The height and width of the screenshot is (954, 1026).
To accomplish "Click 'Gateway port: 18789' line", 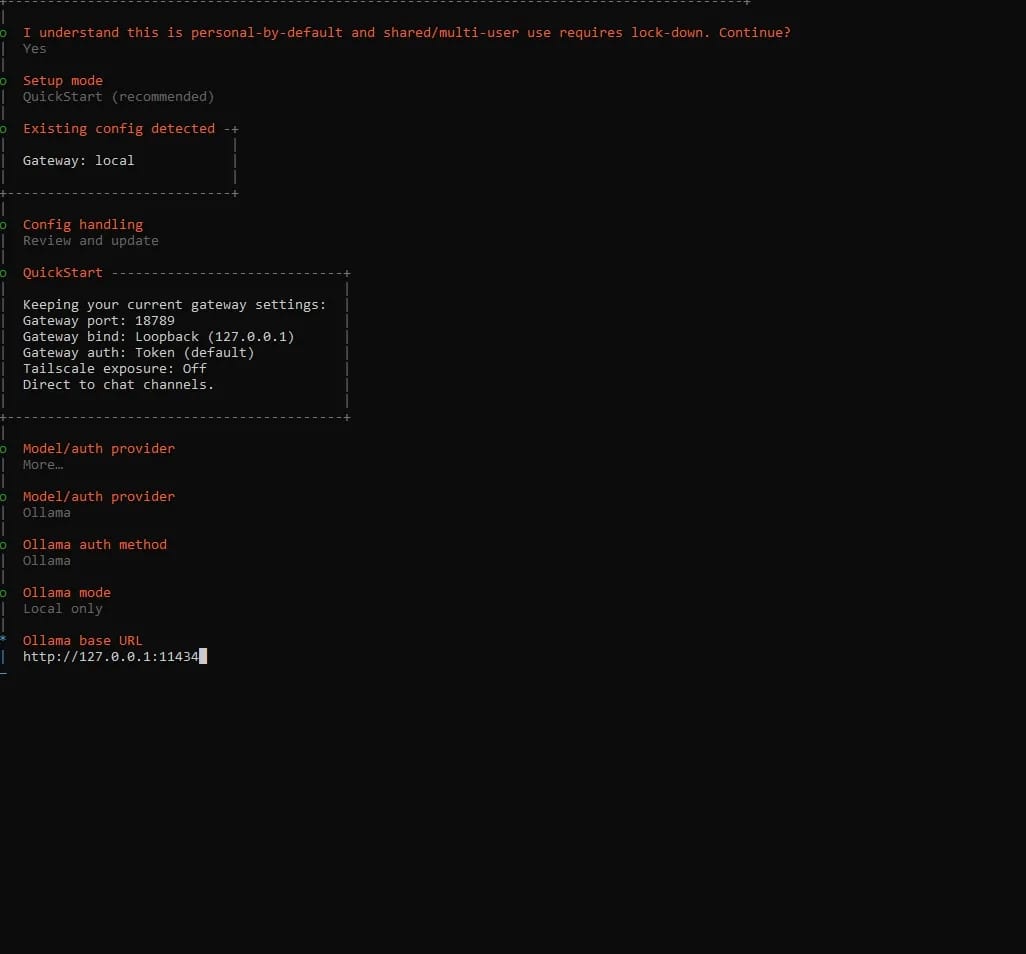I will pos(99,321).
